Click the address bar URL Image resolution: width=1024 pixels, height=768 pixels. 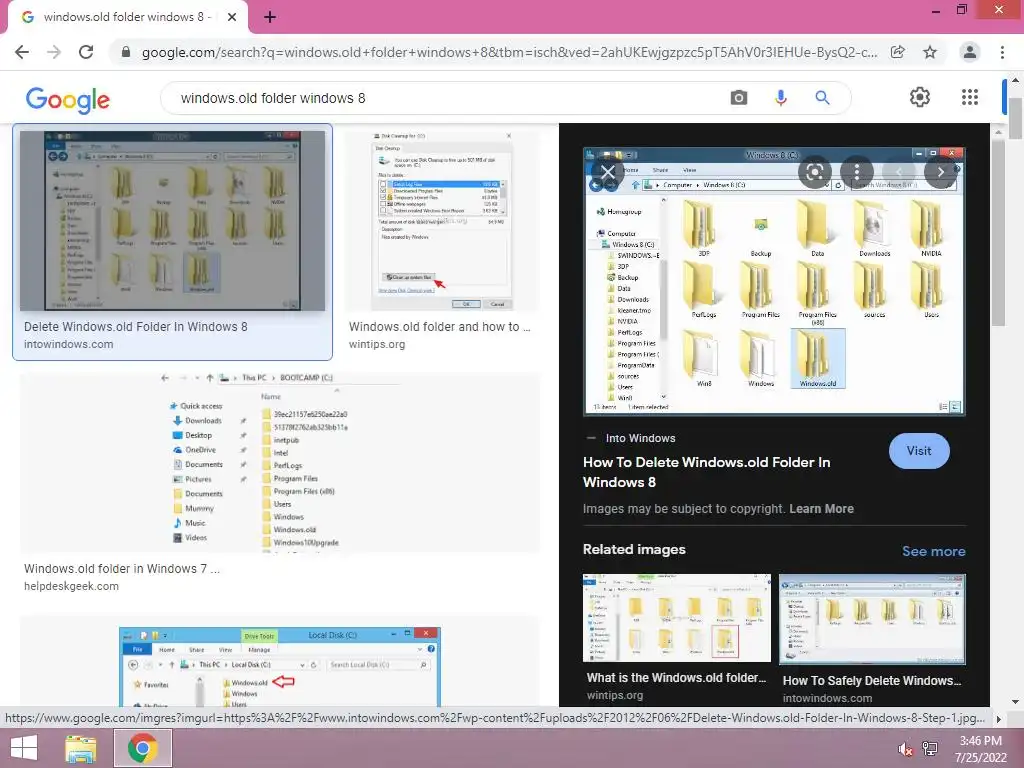[509, 52]
